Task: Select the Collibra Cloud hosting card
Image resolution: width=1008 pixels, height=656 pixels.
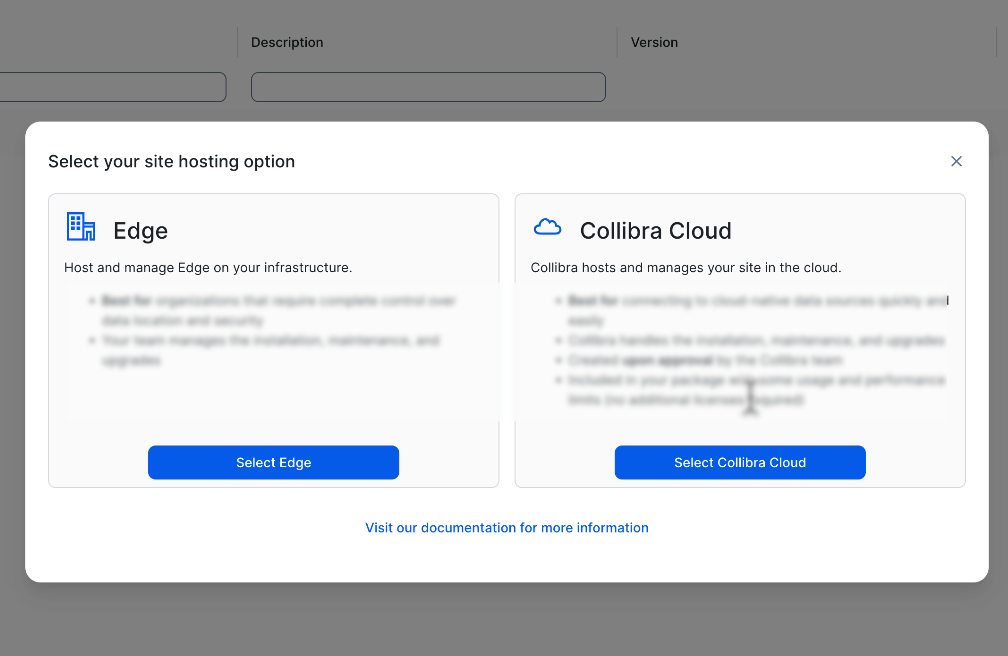Action: point(740,462)
